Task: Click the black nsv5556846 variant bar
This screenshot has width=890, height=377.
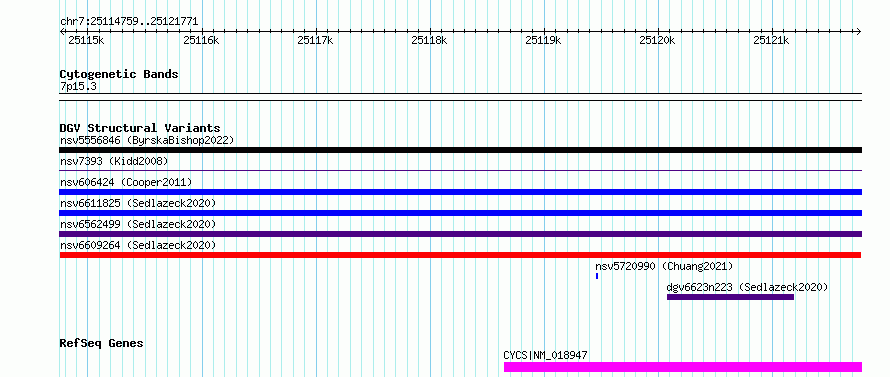Action: pyautogui.click(x=460, y=150)
